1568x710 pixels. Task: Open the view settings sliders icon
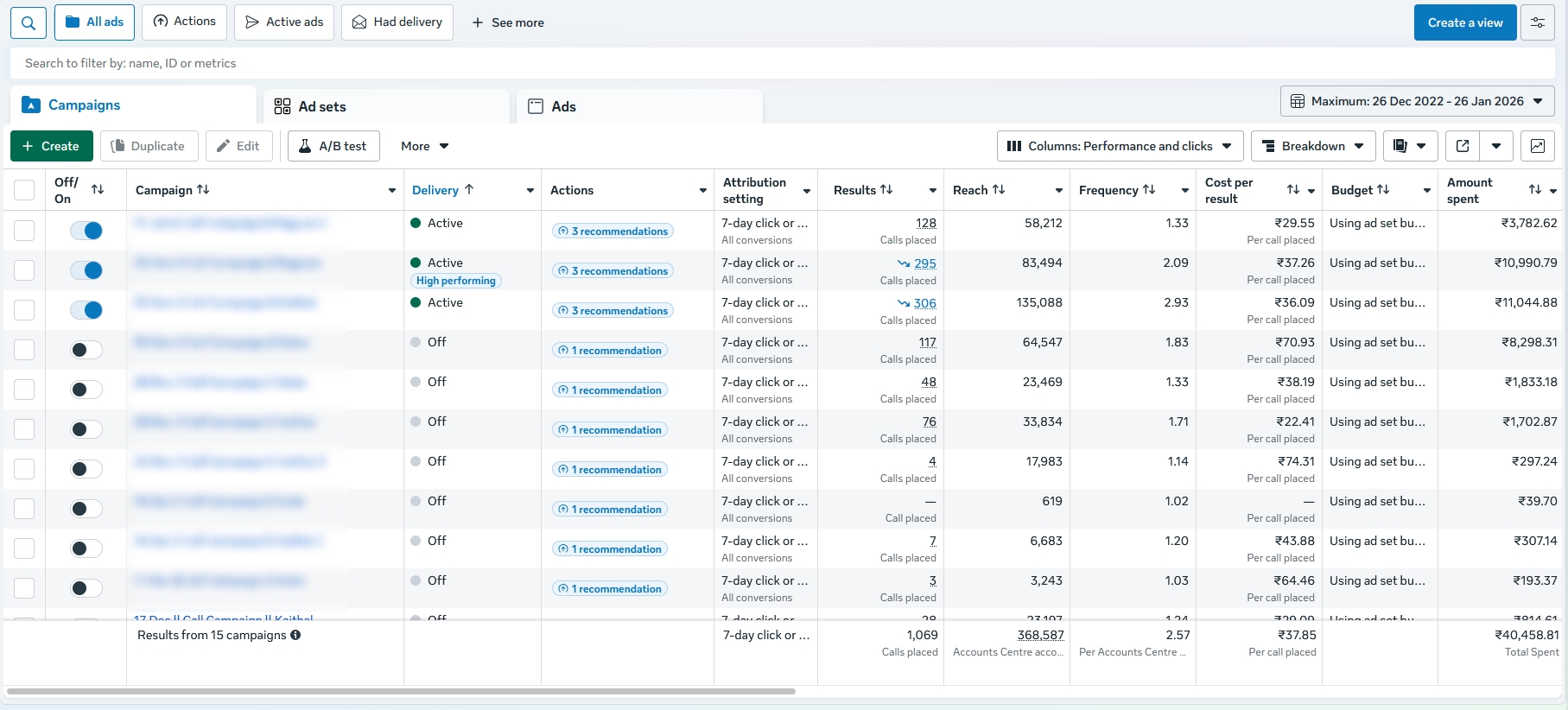click(x=1538, y=22)
